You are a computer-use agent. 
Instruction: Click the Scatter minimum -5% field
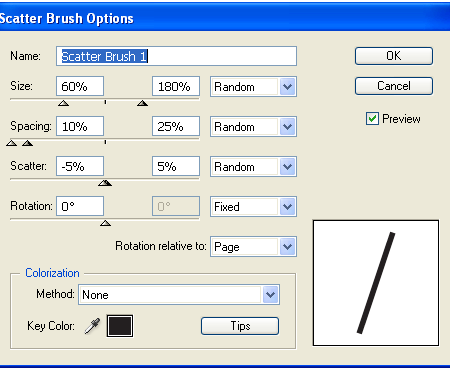(x=80, y=166)
